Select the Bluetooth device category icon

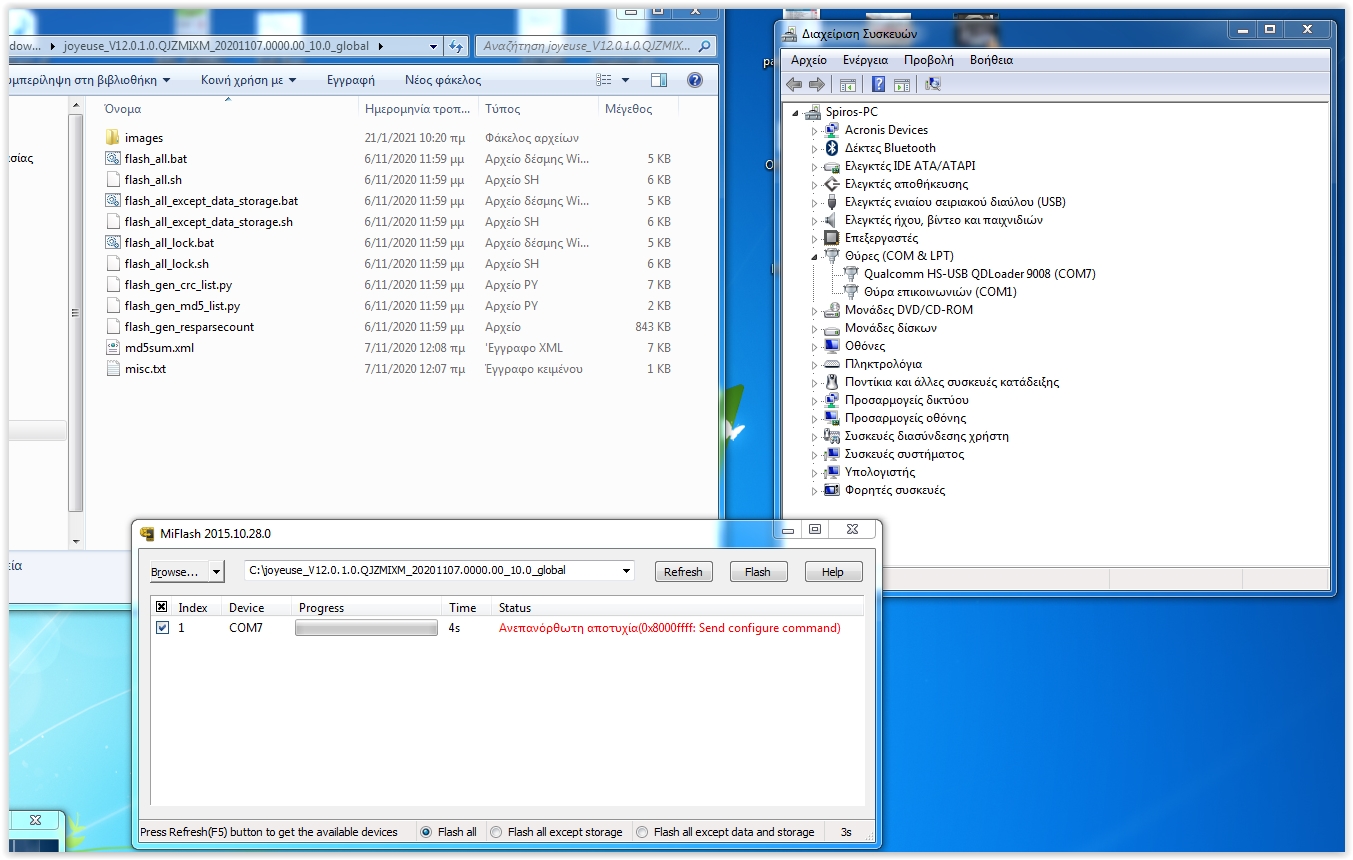pos(831,148)
